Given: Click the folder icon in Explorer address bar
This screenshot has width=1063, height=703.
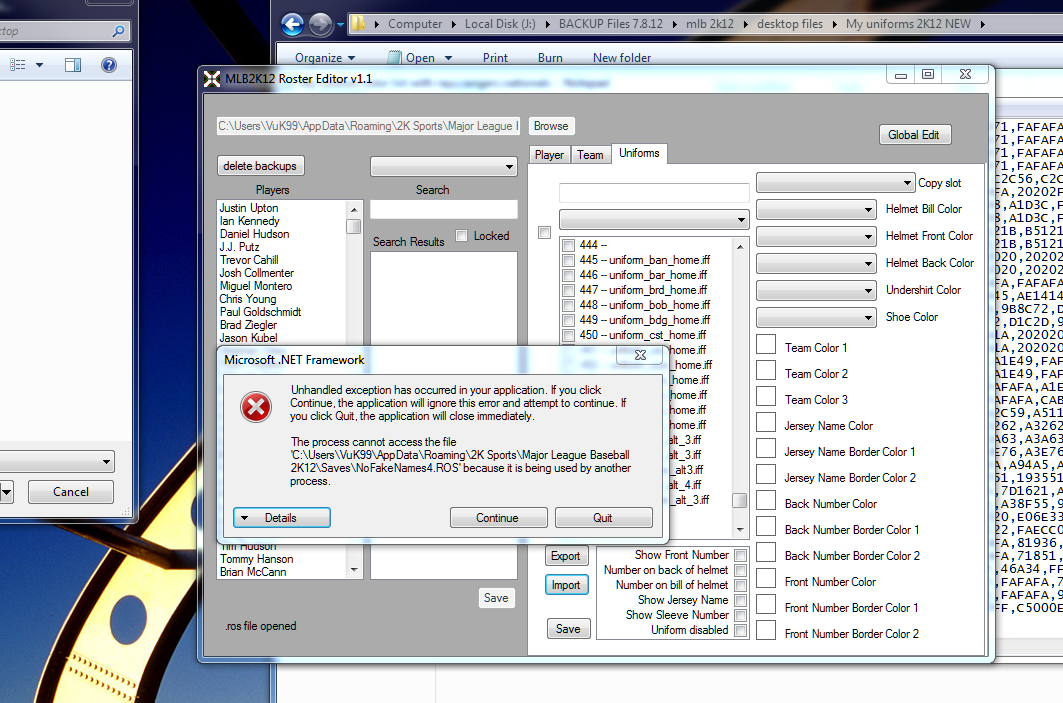Looking at the screenshot, I should [x=358, y=24].
